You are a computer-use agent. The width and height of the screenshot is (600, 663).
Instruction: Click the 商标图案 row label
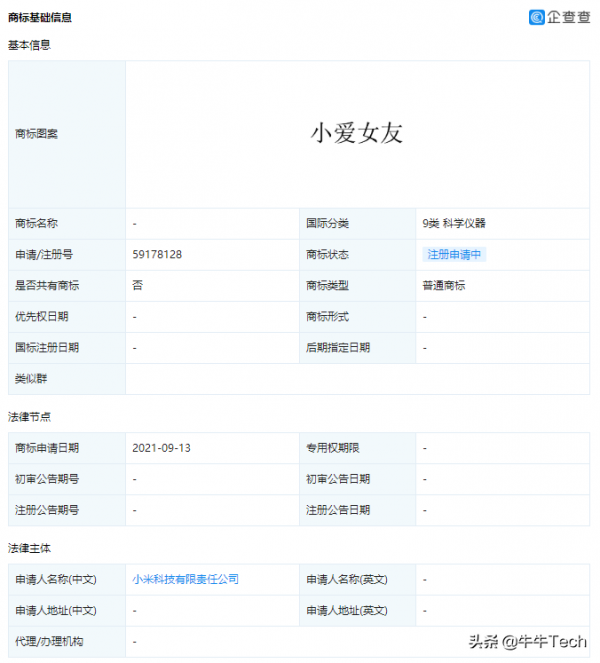coord(36,134)
